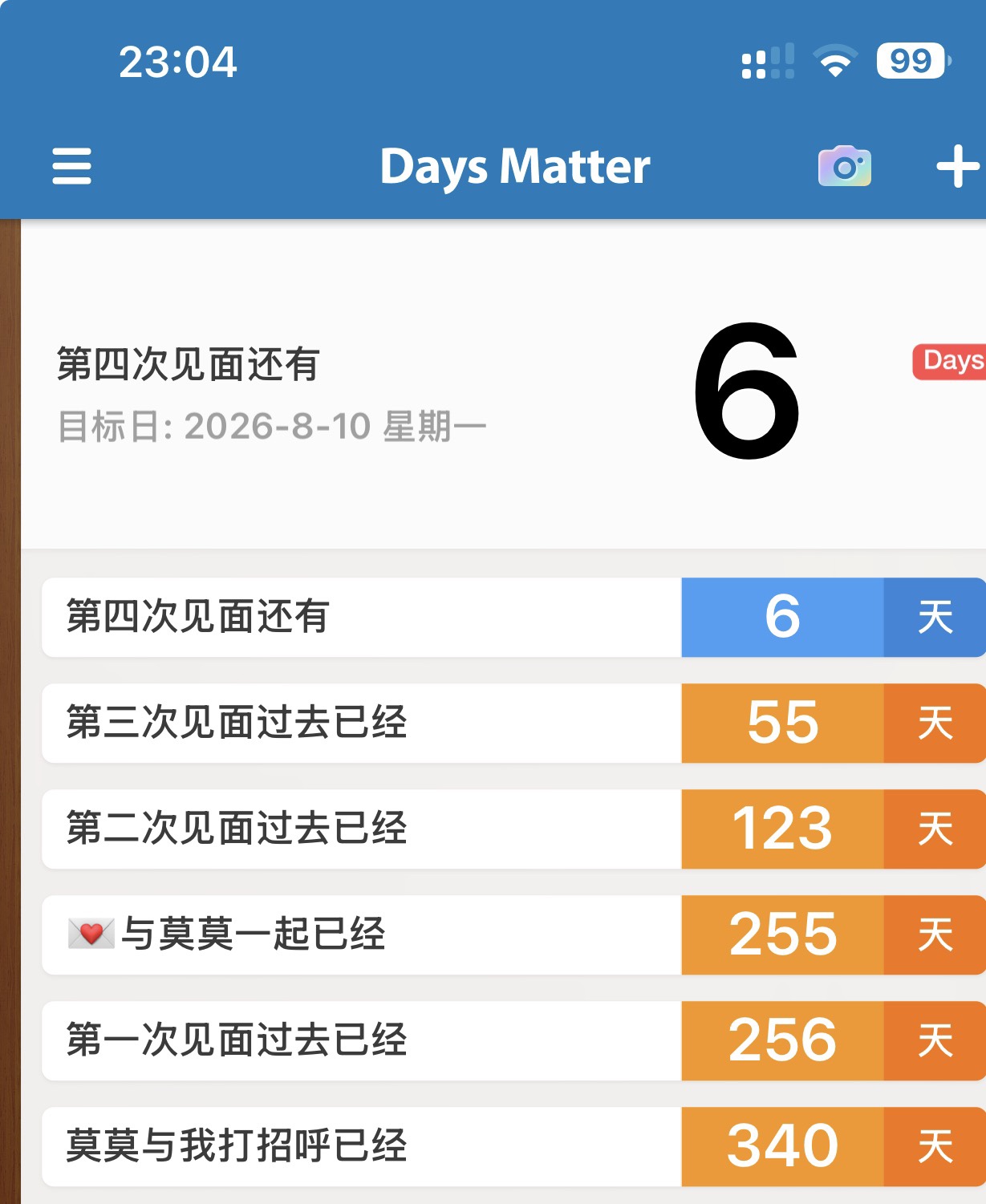Tap the large featured countdown number 6

pyautogui.click(x=747, y=391)
